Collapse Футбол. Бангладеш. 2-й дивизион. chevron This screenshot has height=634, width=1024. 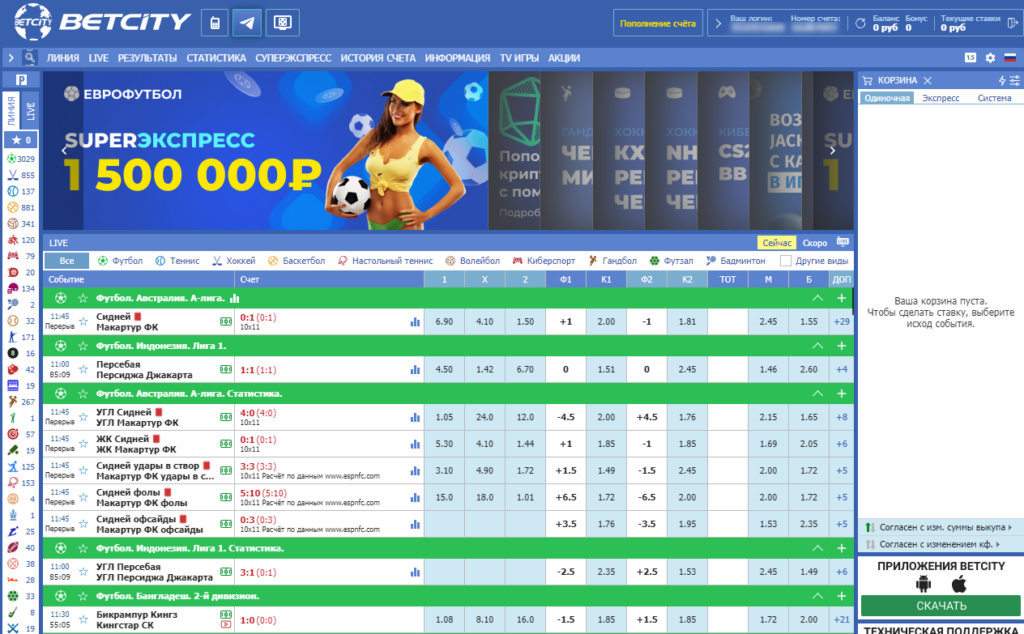[x=817, y=596]
